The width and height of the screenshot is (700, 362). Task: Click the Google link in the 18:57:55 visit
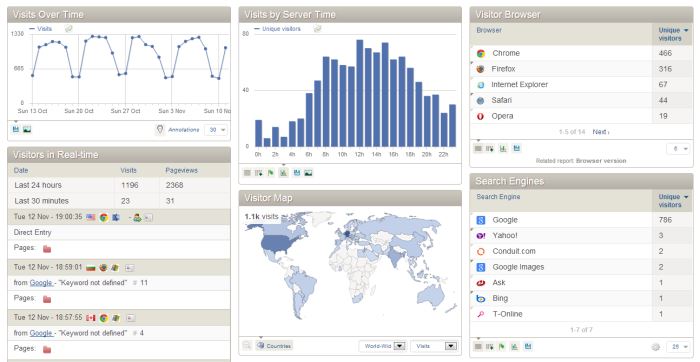(42, 333)
